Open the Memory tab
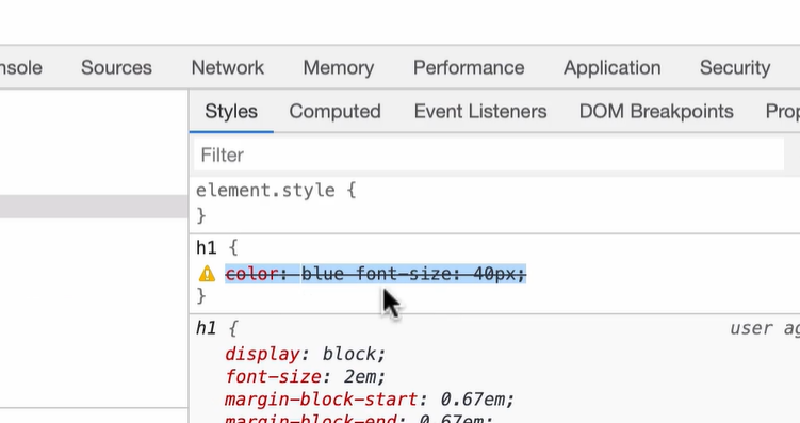Screen dimensions: 800x423 tap(339, 68)
